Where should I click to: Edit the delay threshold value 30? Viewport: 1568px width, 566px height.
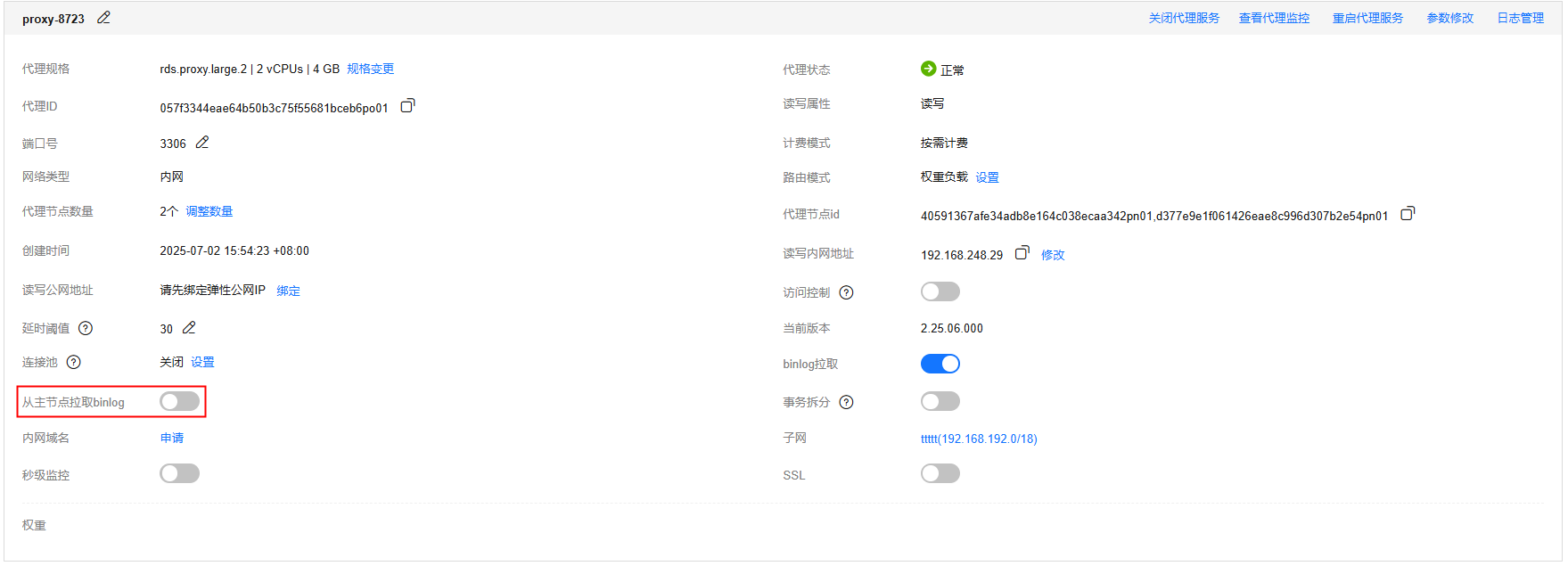[189, 328]
